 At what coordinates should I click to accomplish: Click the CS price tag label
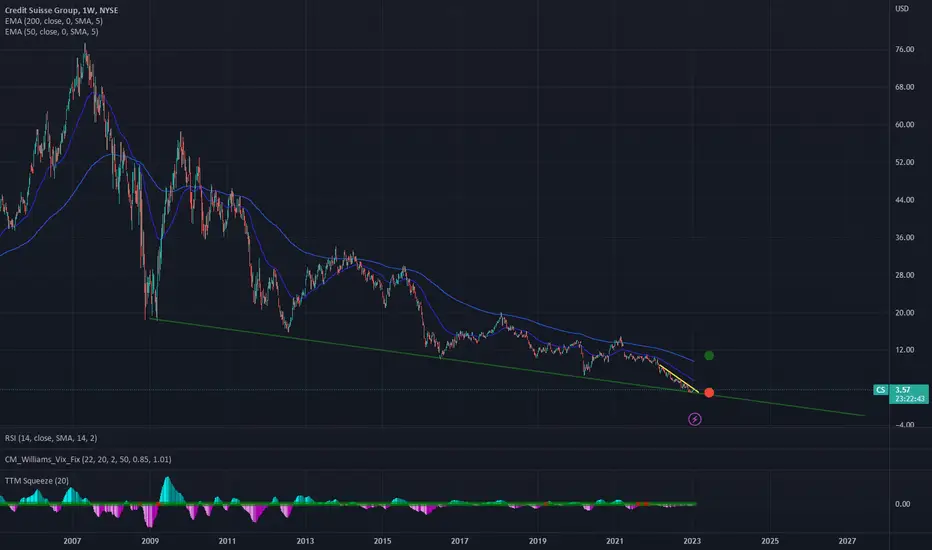[x=880, y=390]
